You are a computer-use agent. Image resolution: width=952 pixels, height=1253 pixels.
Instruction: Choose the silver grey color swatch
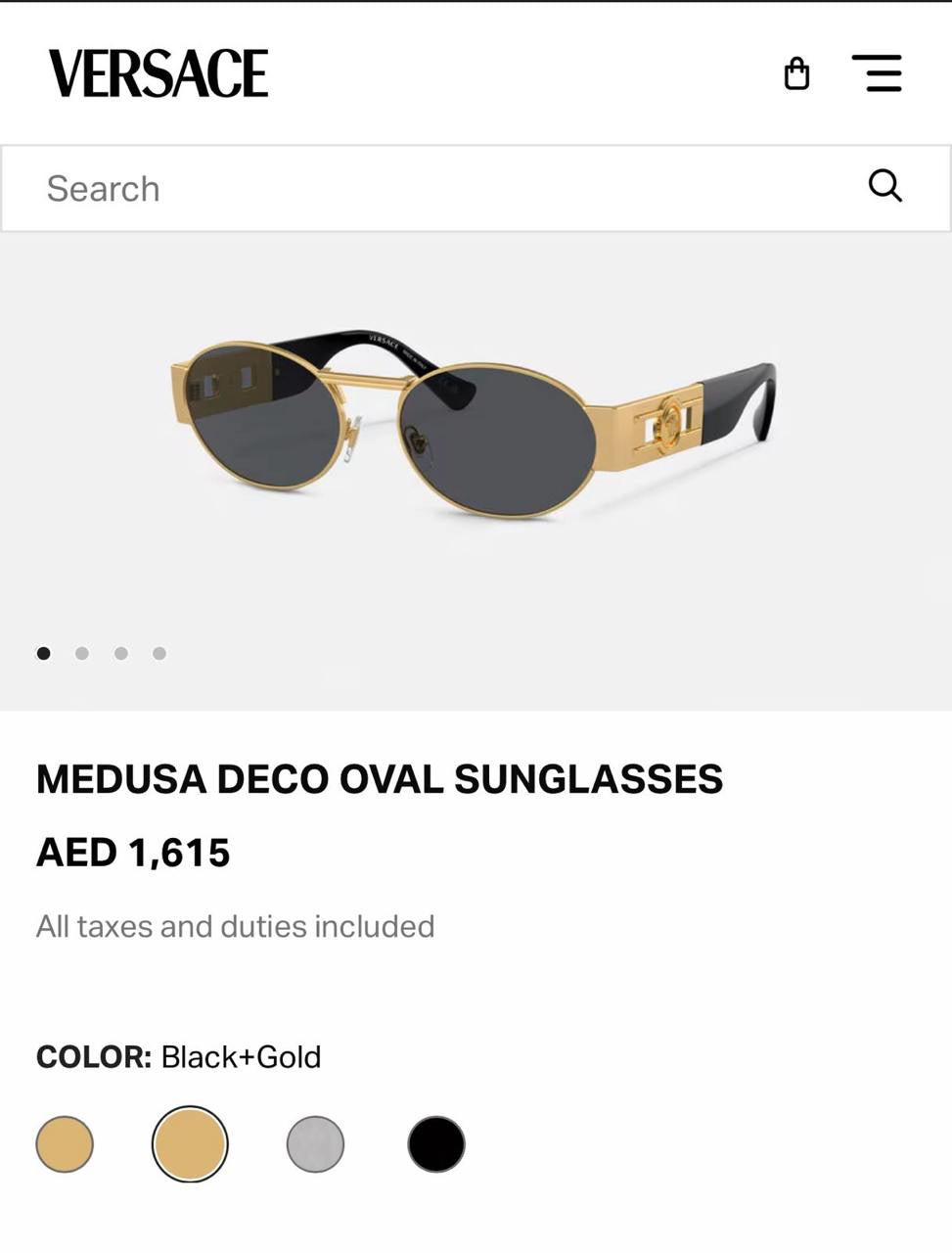pyautogui.click(x=315, y=1144)
